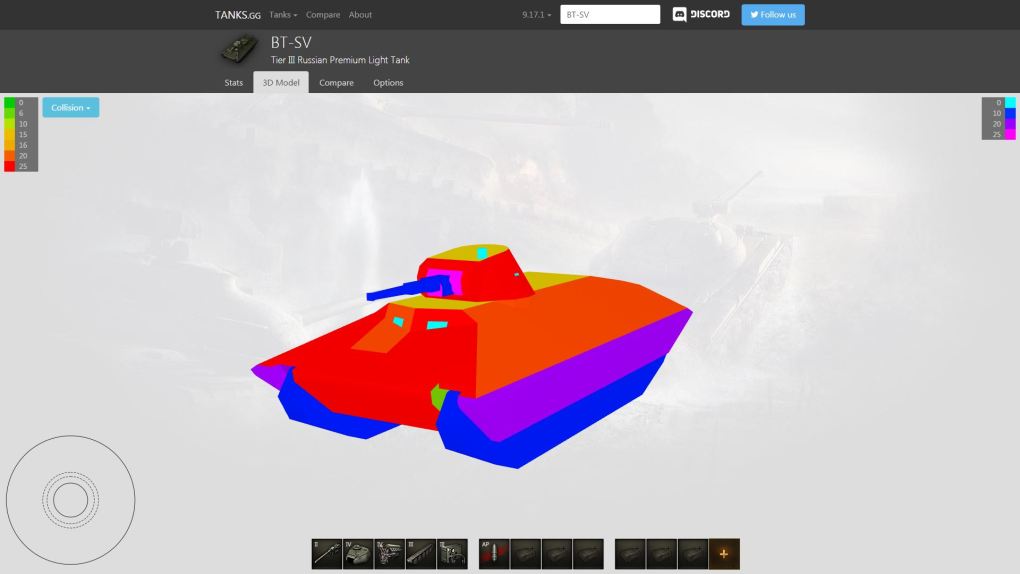This screenshot has height=574, width=1020.
Task: Open the 9.17.1 version dropdown
Action: tap(536, 15)
